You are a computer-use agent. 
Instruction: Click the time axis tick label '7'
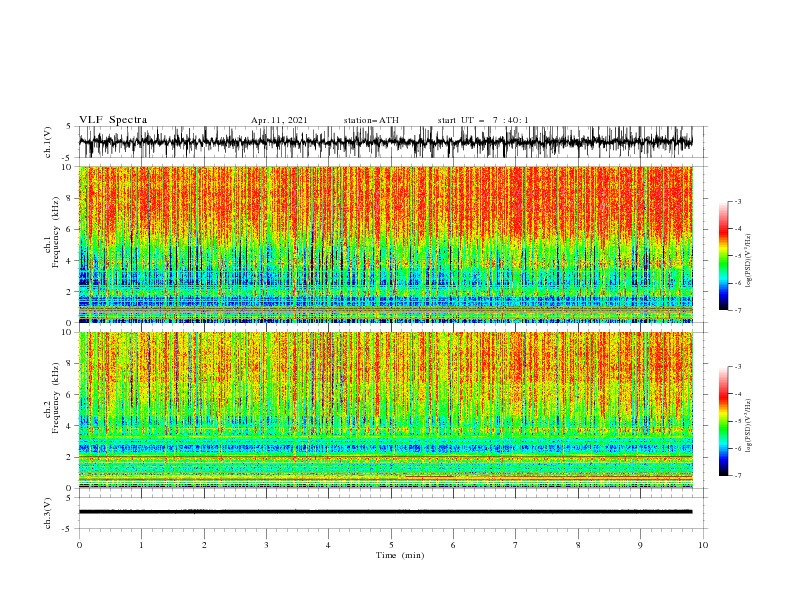[515, 545]
